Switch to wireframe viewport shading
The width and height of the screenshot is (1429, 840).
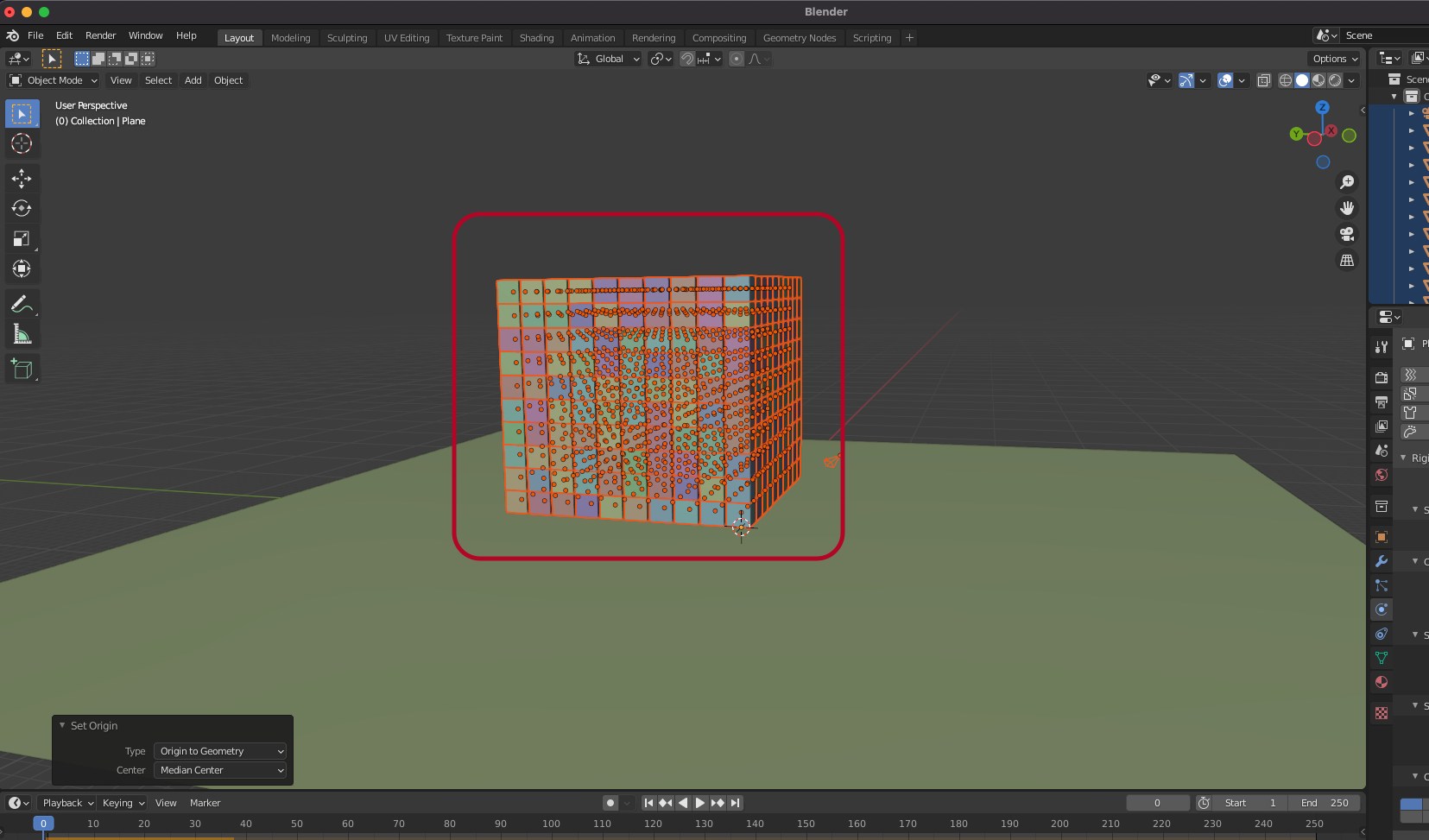point(1286,80)
